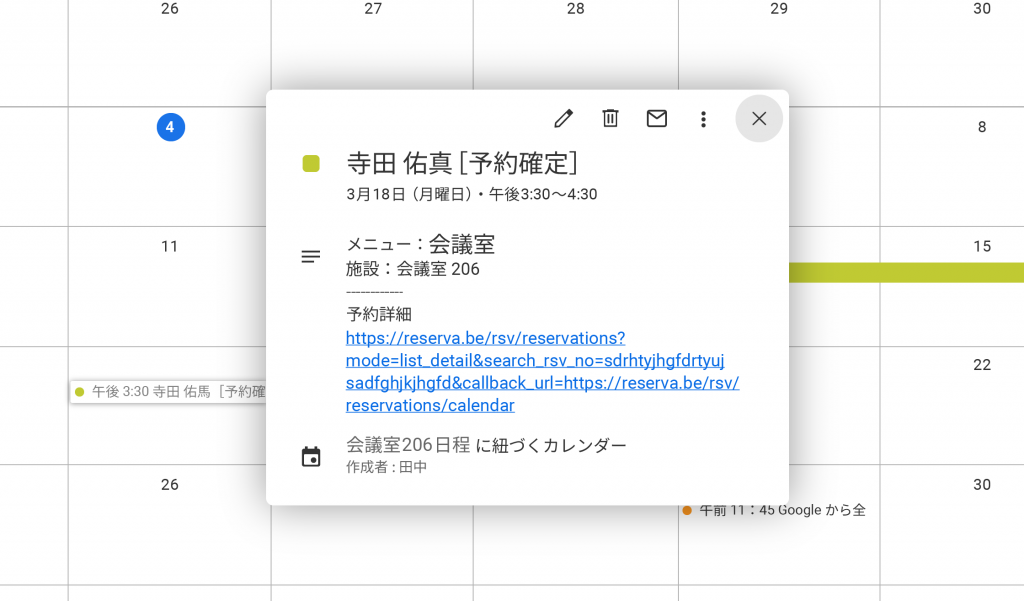Email guests using the envelope icon
Viewport: 1024px width, 601px height.
click(x=657, y=119)
